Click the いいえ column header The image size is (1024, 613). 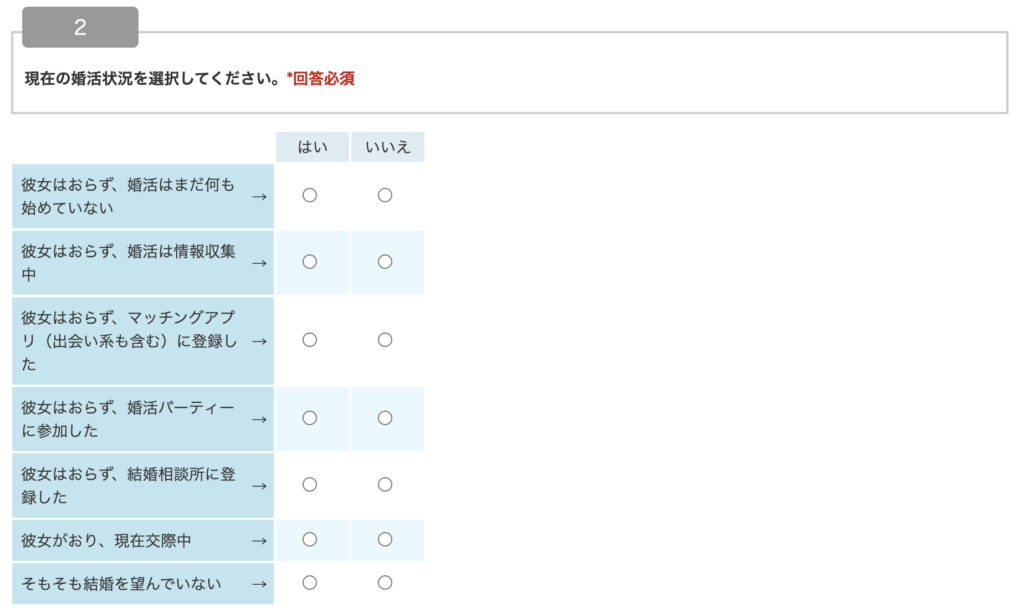click(387, 147)
